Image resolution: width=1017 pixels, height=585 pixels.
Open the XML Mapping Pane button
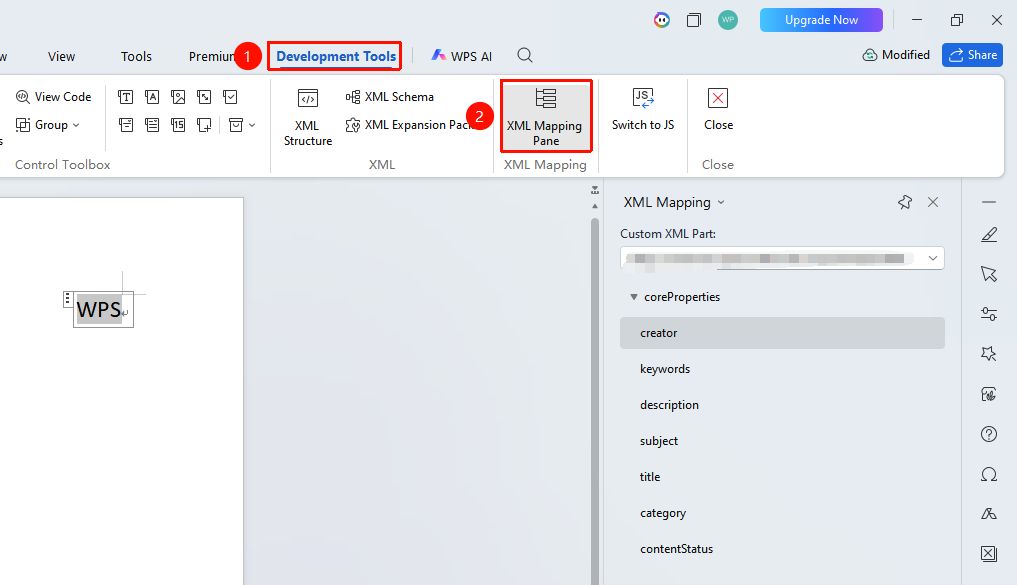coord(545,116)
